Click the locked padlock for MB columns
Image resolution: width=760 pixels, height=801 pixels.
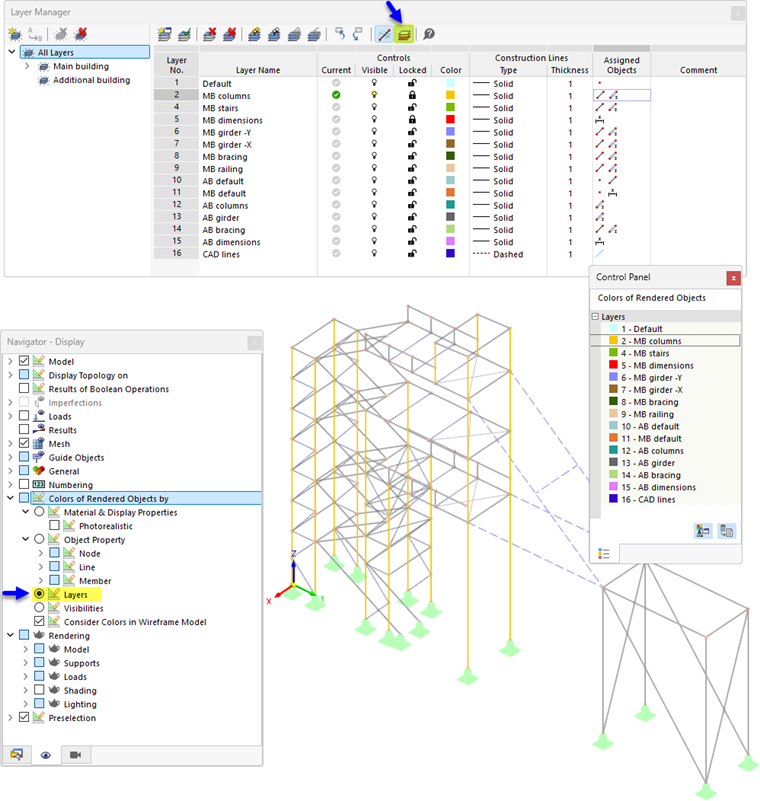coord(412,95)
